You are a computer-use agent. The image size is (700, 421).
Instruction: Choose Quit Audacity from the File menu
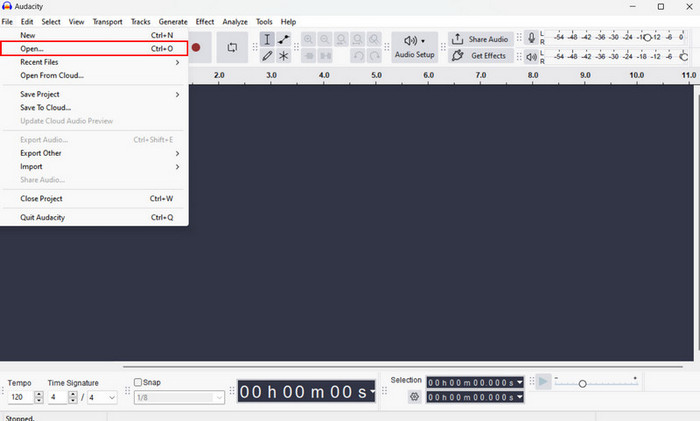tap(94, 217)
